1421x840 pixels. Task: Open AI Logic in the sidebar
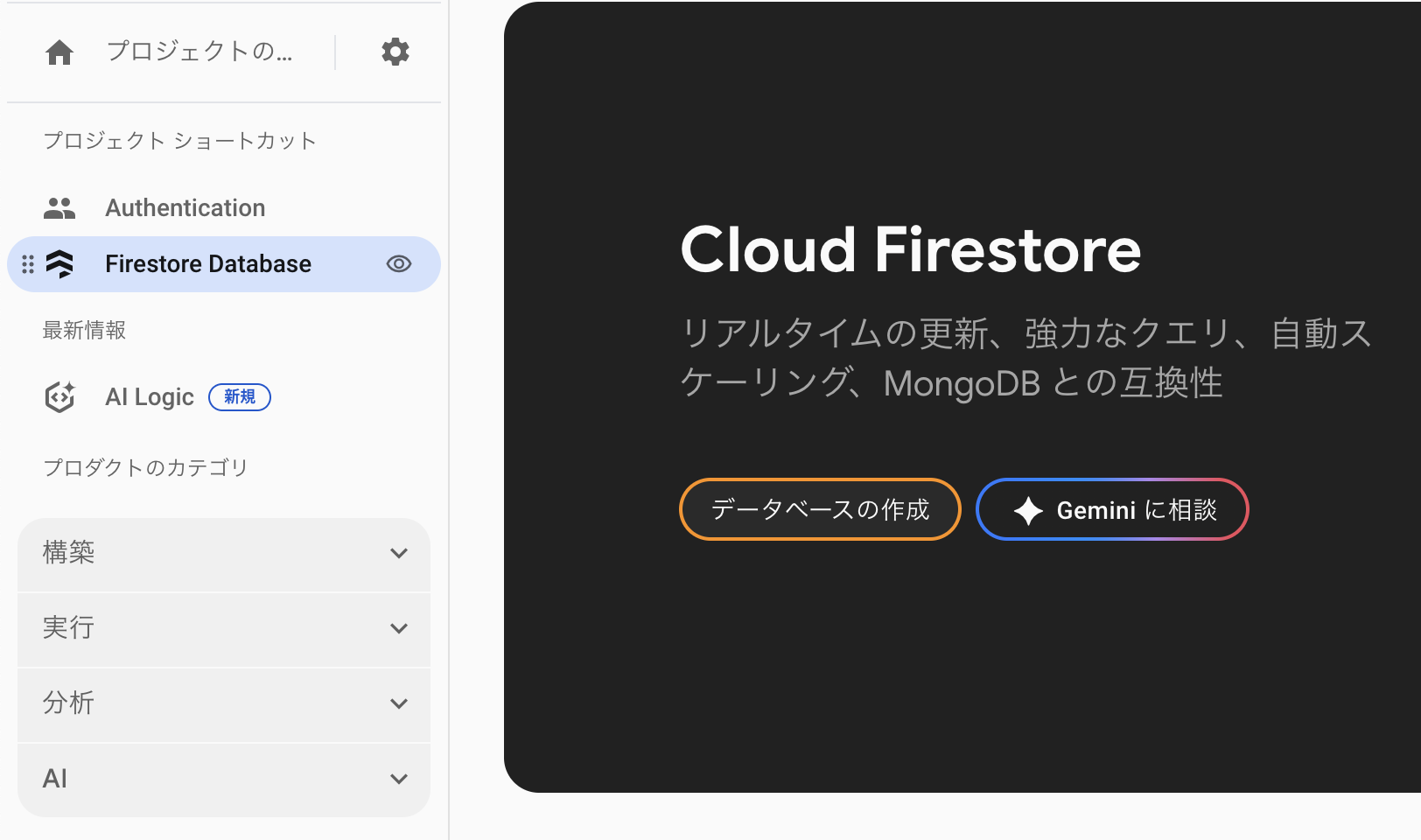(150, 397)
